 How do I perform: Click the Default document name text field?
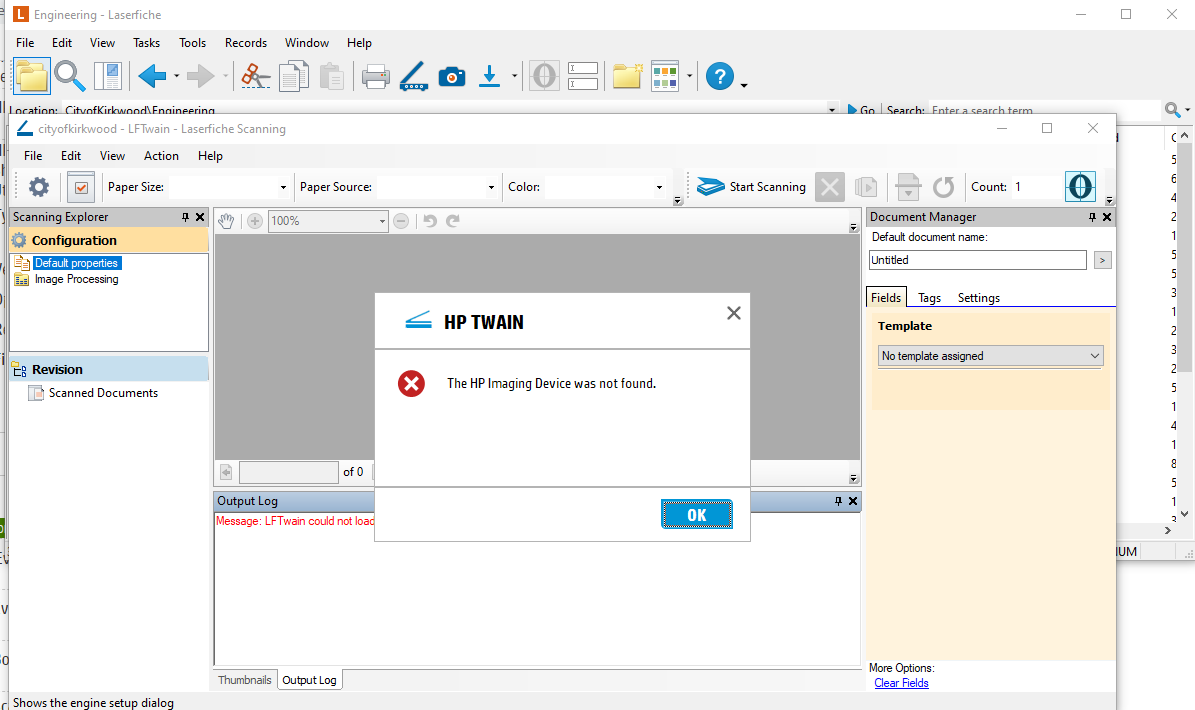977,260
